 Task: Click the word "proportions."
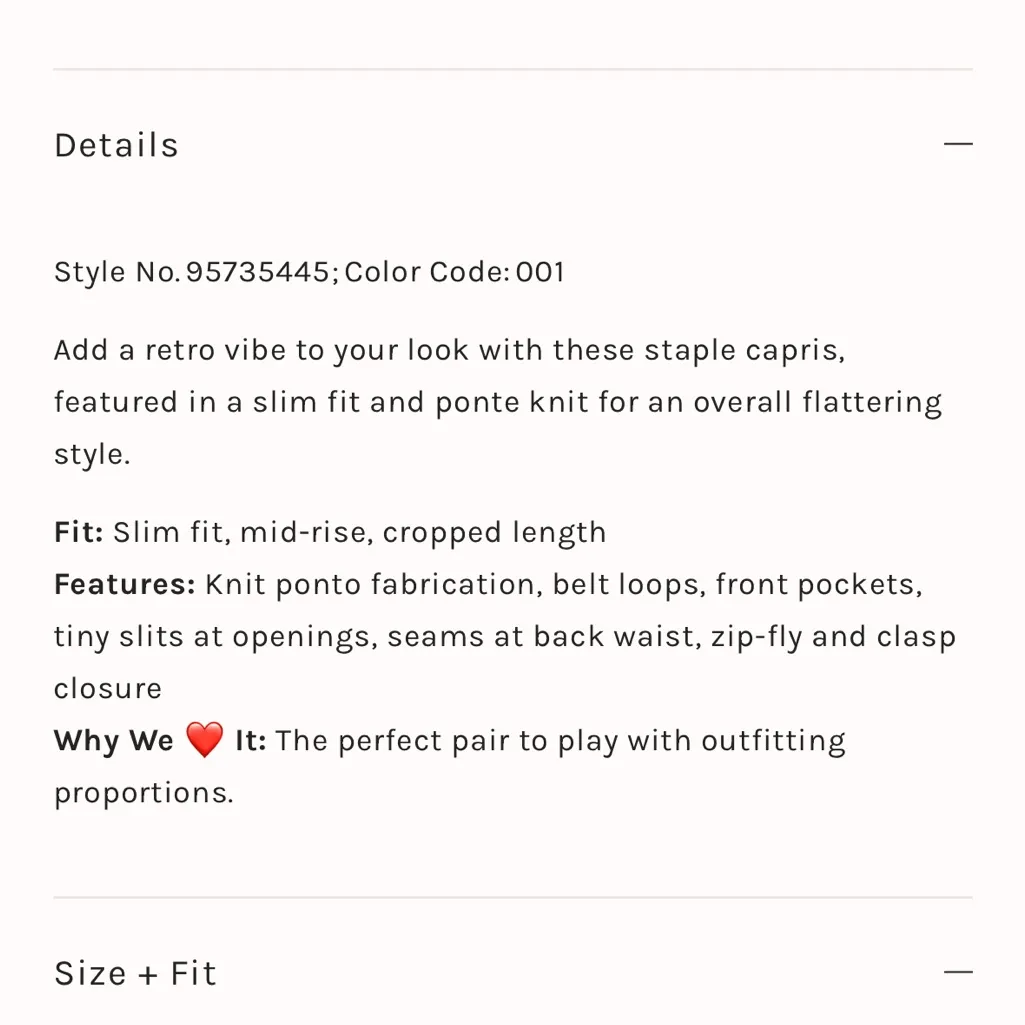143,793
